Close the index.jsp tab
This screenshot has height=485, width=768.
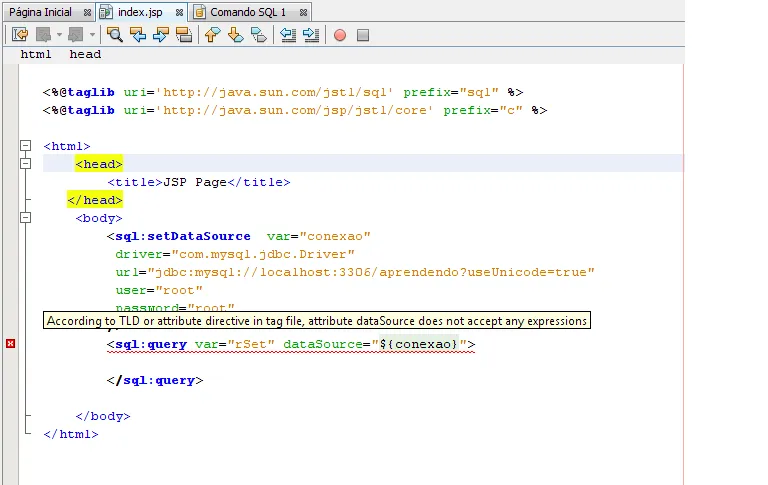click(x=179, y=12)
